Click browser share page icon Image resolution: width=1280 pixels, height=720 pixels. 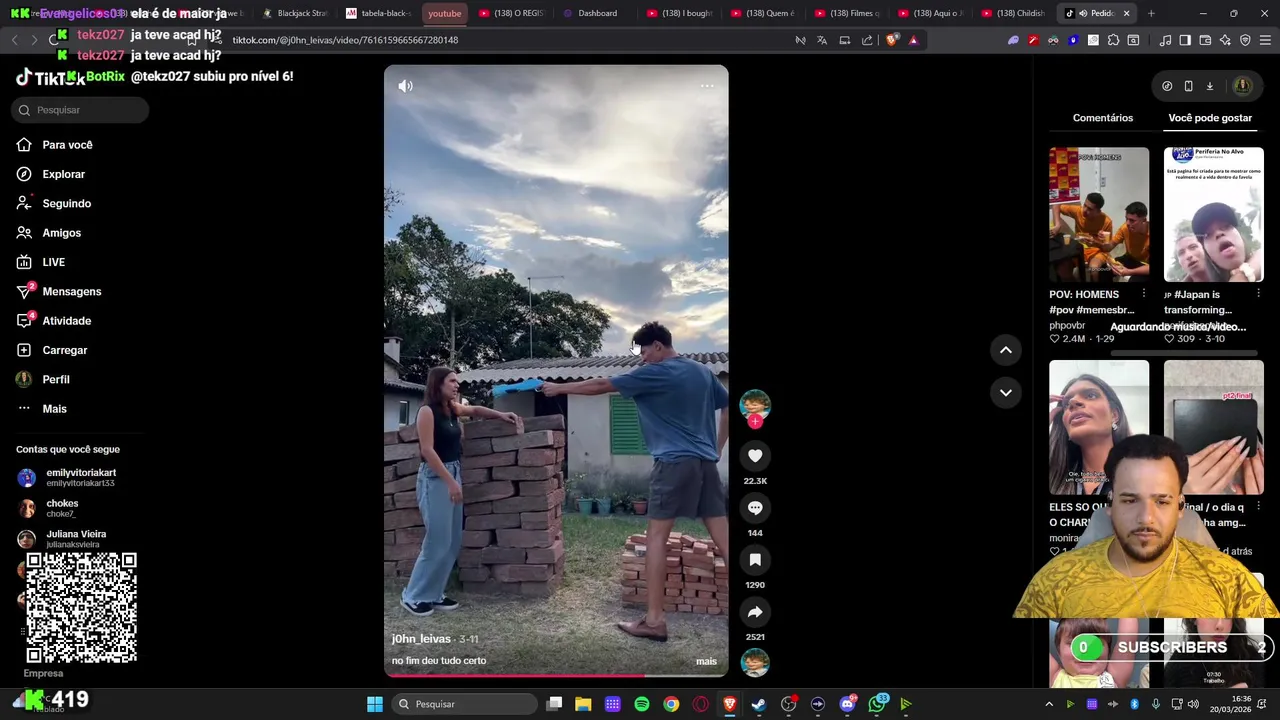coord(867,40)
